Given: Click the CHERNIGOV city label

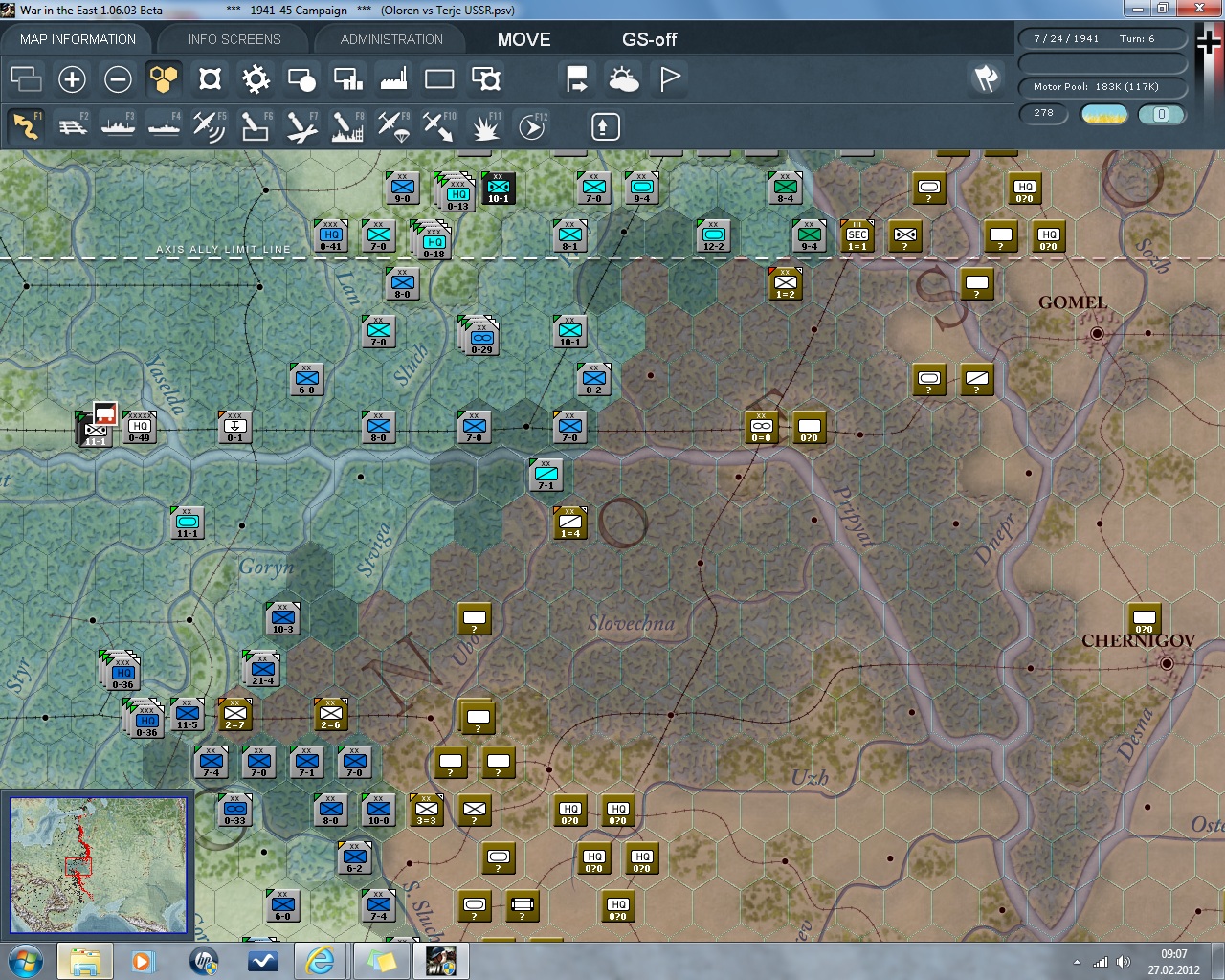Looking at the screenshot, I should click(x=1139, y=640).
